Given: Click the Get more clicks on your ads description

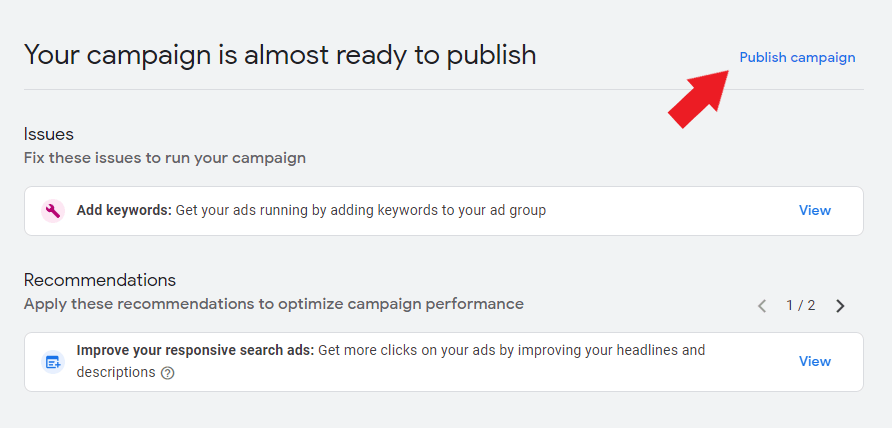Looking at the screenshot, I should 391,361.
